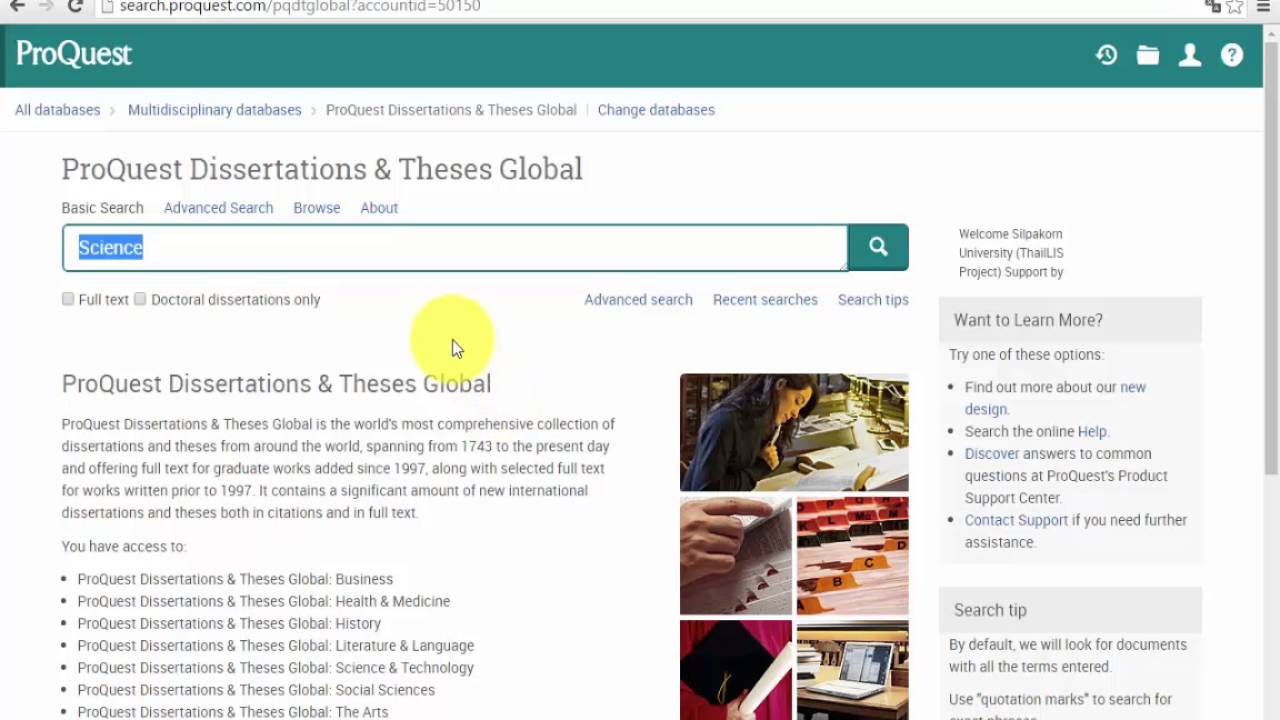Open the online Help link

1092,432
